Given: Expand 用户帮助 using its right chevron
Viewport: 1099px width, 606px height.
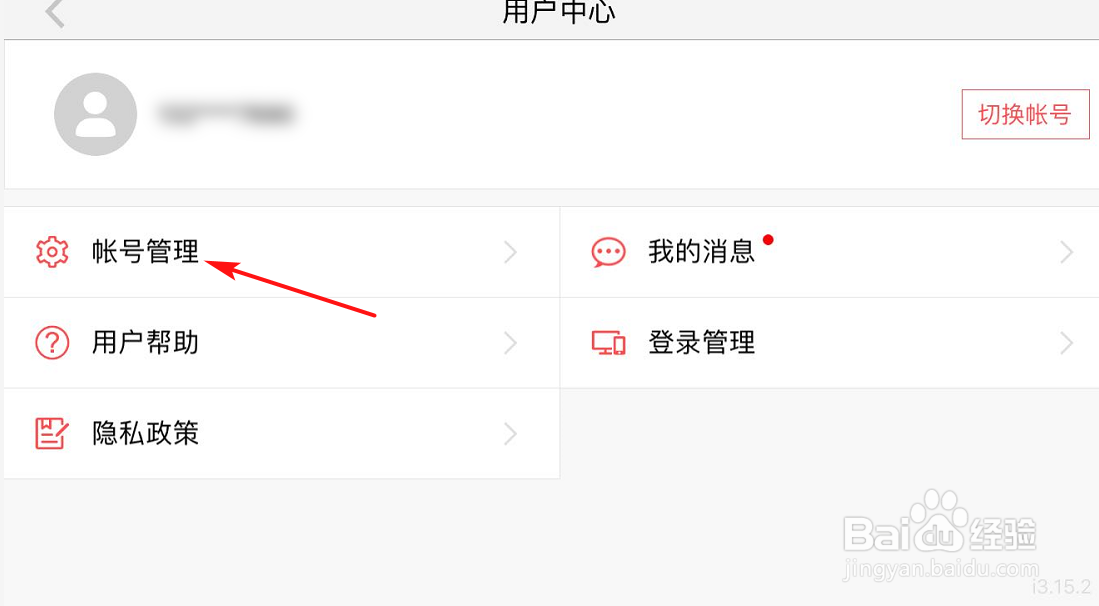Looking at the screenshot, I should tap(510, 343).
